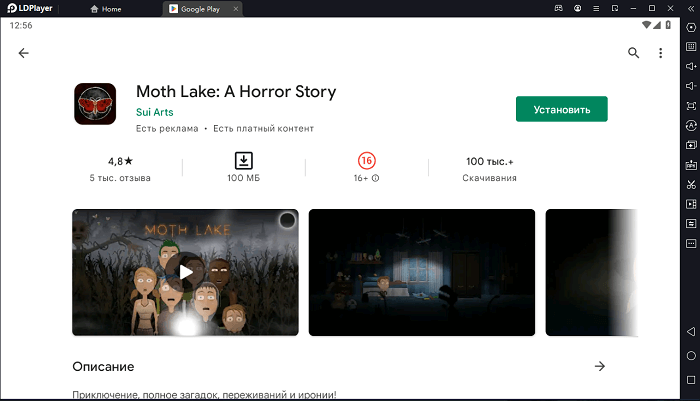The height and width of the screenshot is (401, 700).
Task: Open LDPlayer gamepad settings icon
Action: pos(558,8)
